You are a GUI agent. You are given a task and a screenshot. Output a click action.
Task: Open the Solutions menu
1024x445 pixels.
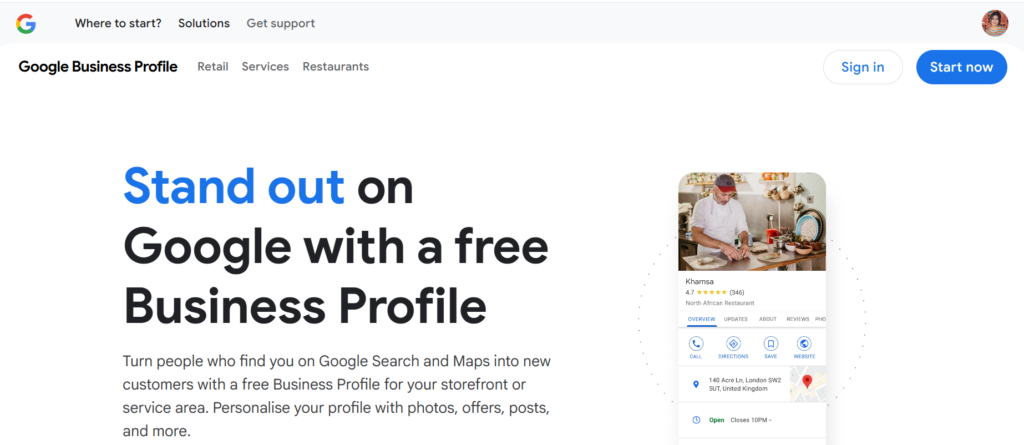coord(204,23)
